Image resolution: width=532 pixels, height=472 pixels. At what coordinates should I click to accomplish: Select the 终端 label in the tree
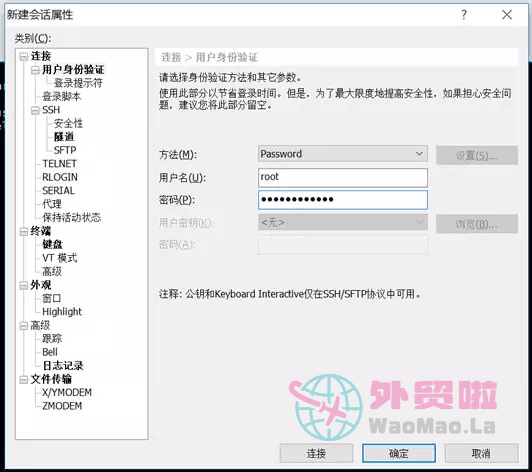(x=41, y=231)
